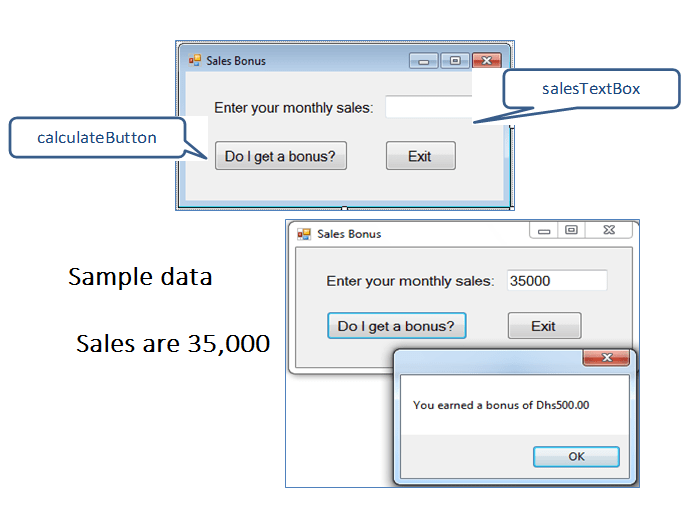Click Exit button in the upper design window
This screenshot has width=689, height=508.
click(420, 156)
